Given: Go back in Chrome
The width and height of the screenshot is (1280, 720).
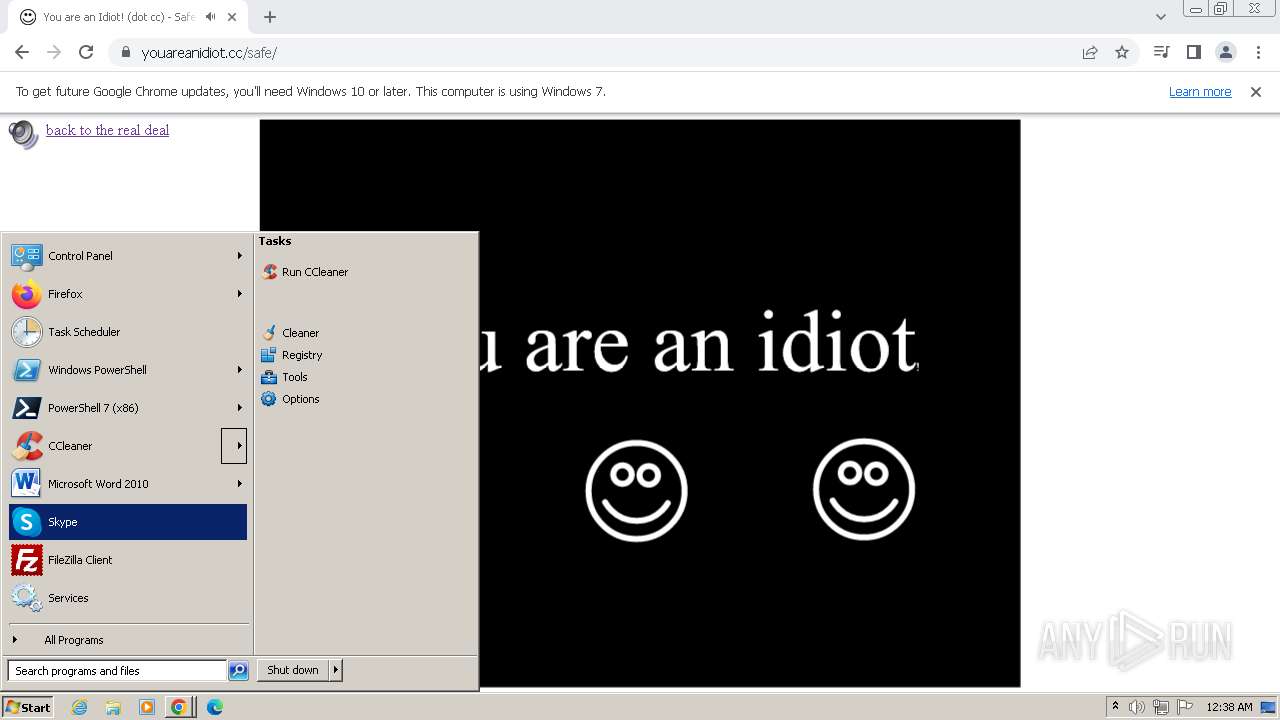Looking at the screenshot, I should click(x=22, y=52).
